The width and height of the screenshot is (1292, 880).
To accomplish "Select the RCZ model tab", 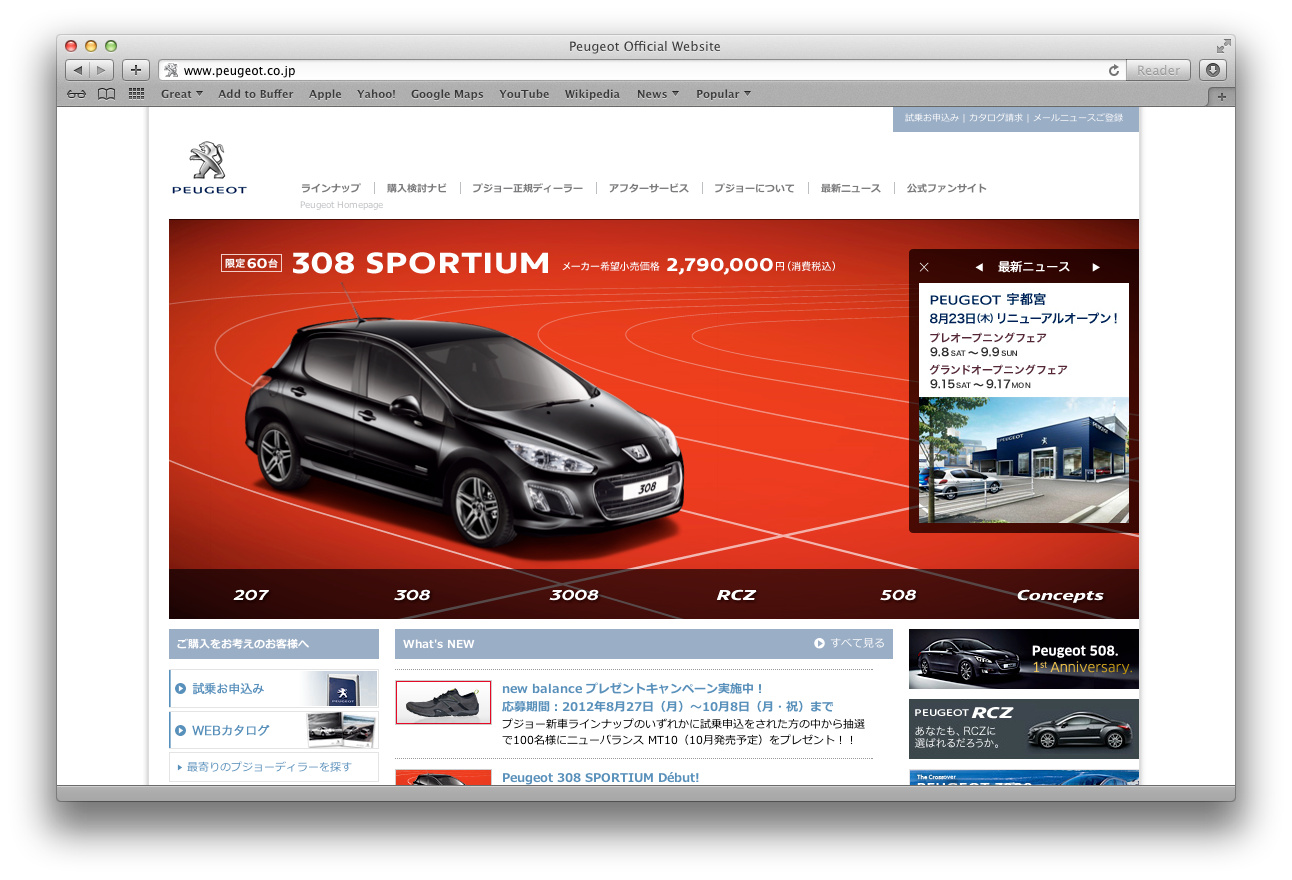I will [x=736, y=595].
